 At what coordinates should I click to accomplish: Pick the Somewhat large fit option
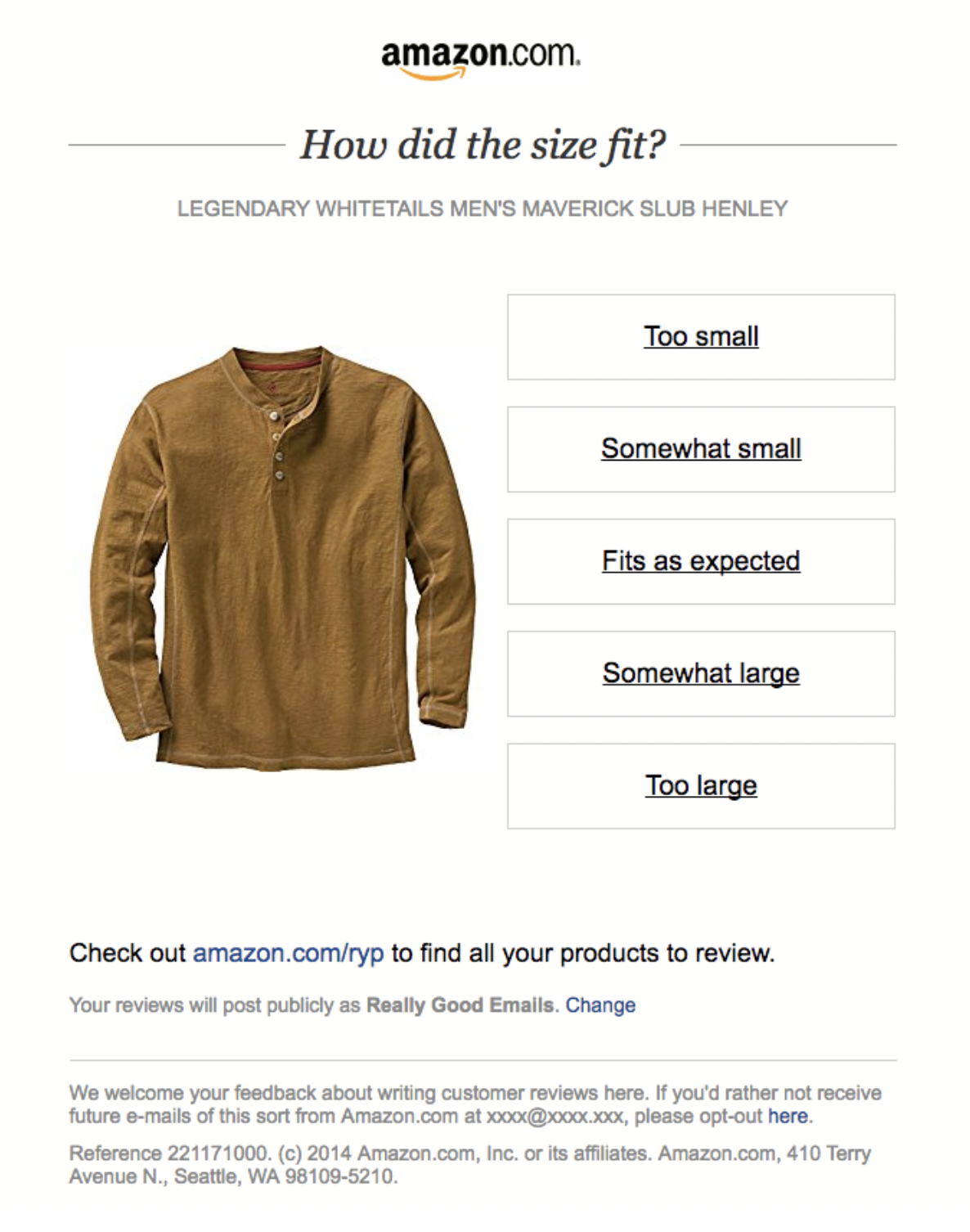pos(701,673)
